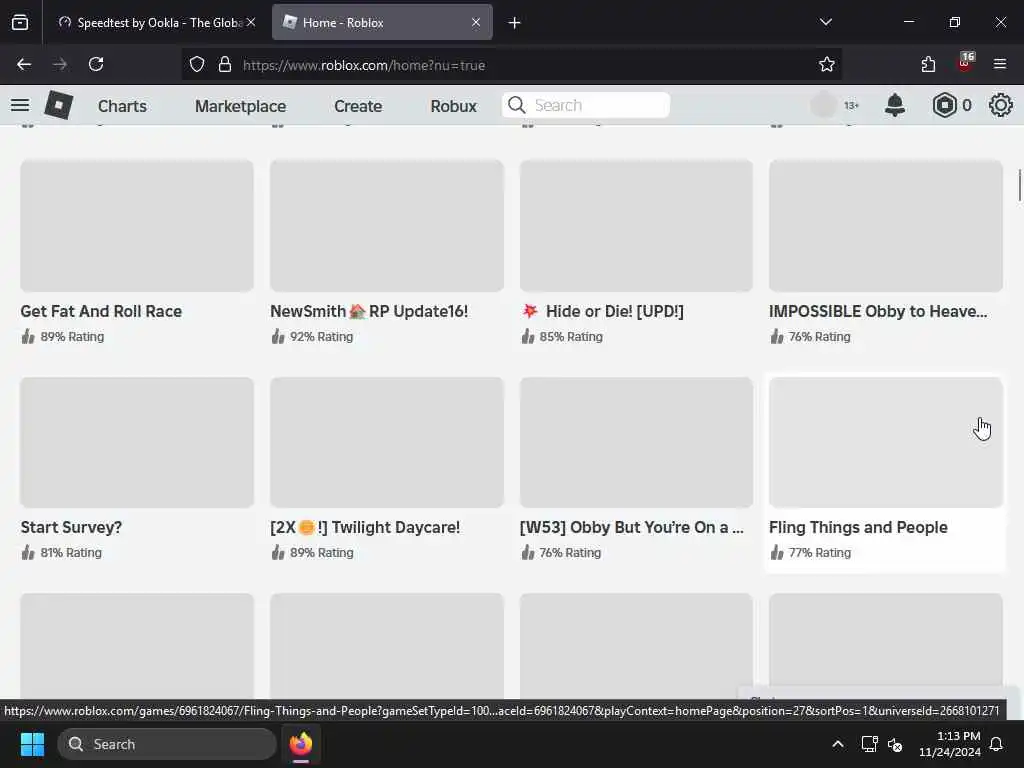
Task: Open the tracking protection shield icon
Action: [x=197, y=65]
